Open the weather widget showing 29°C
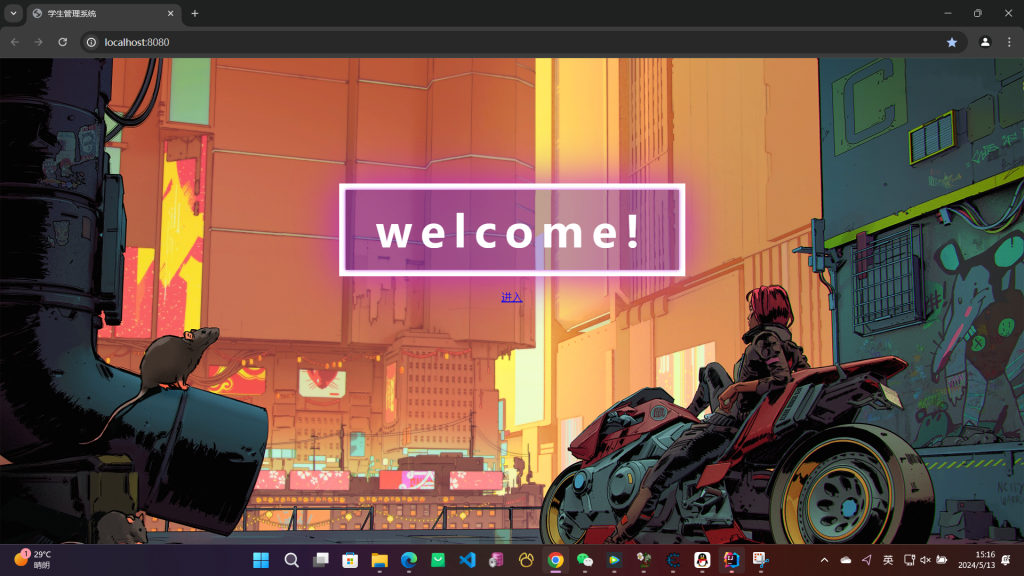1024x576 pixels. coord(33,560)
